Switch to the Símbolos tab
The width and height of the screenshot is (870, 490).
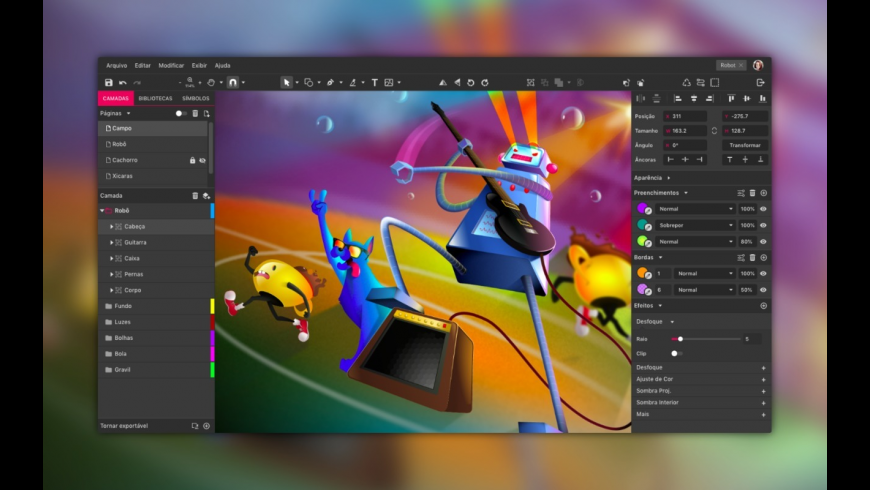click(196, 98)
